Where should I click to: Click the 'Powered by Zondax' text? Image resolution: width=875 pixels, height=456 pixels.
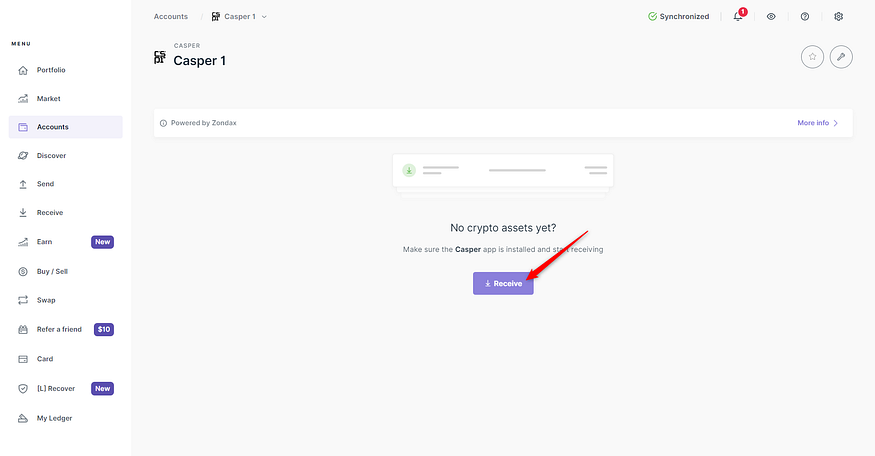tap(204, 123)
